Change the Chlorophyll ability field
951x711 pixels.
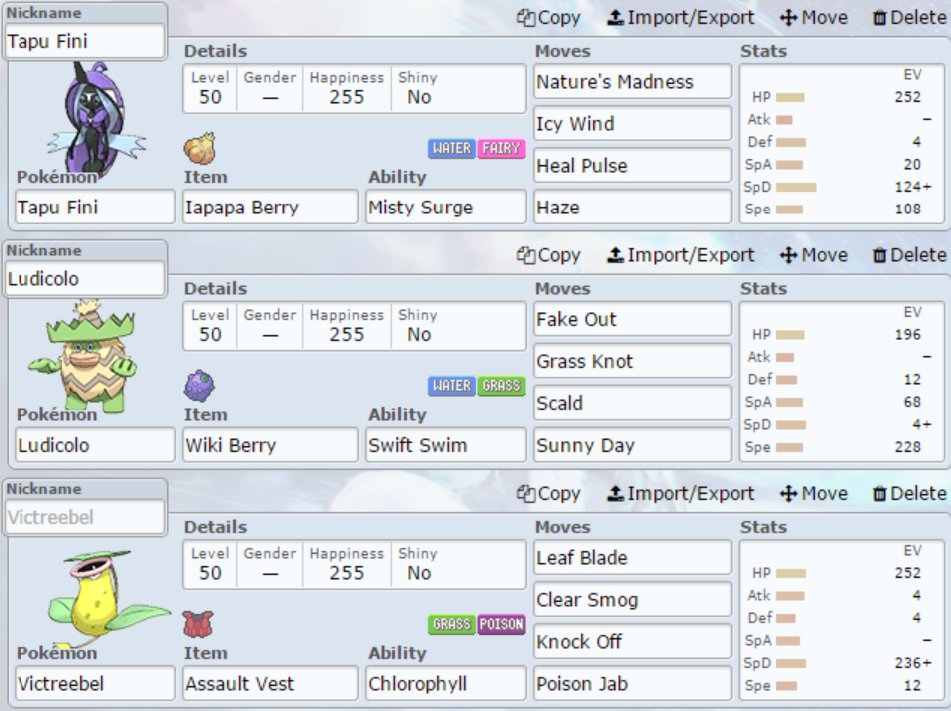(x=446, y=683)
